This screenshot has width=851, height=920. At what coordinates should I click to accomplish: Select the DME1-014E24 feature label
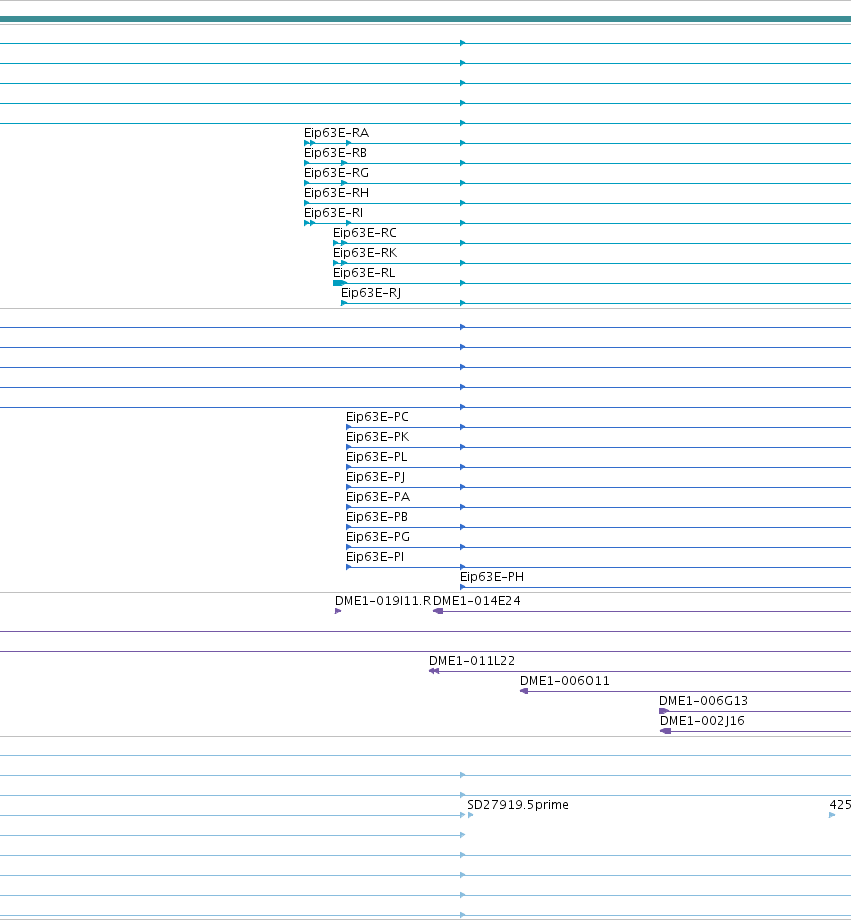tap(477, 601)
